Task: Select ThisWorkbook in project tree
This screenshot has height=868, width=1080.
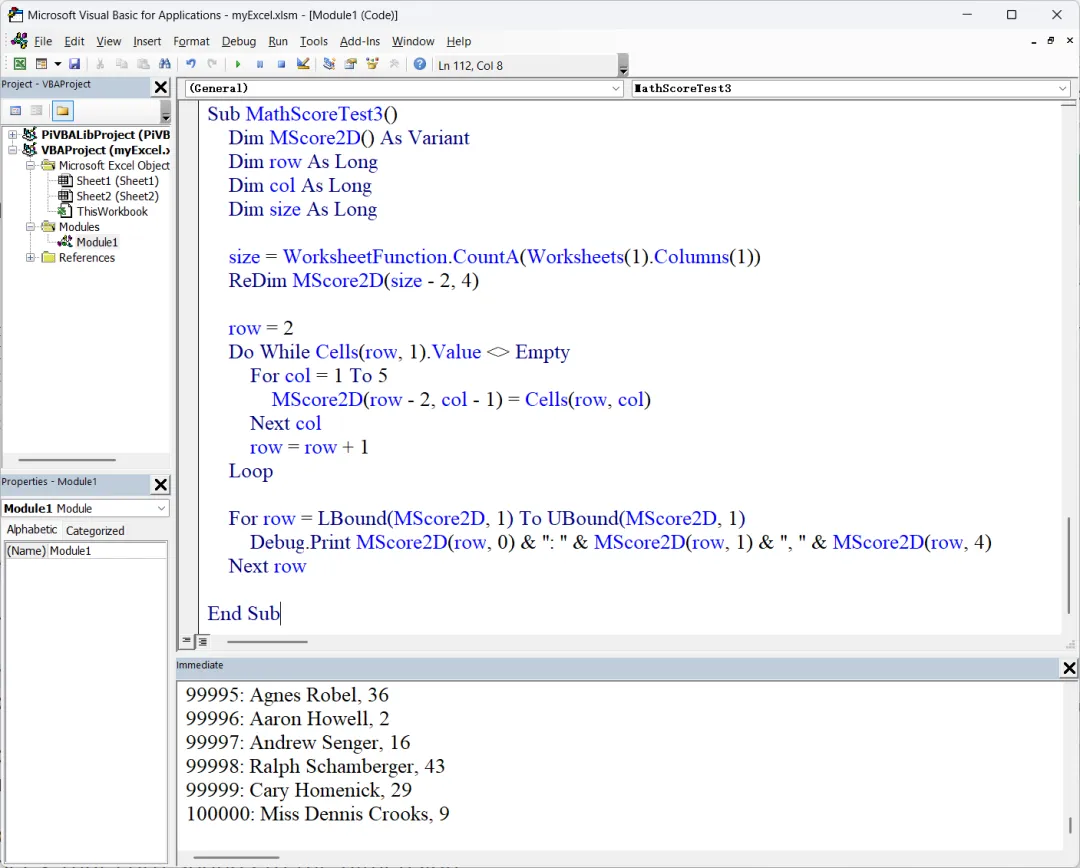Action: coord(112,211)
